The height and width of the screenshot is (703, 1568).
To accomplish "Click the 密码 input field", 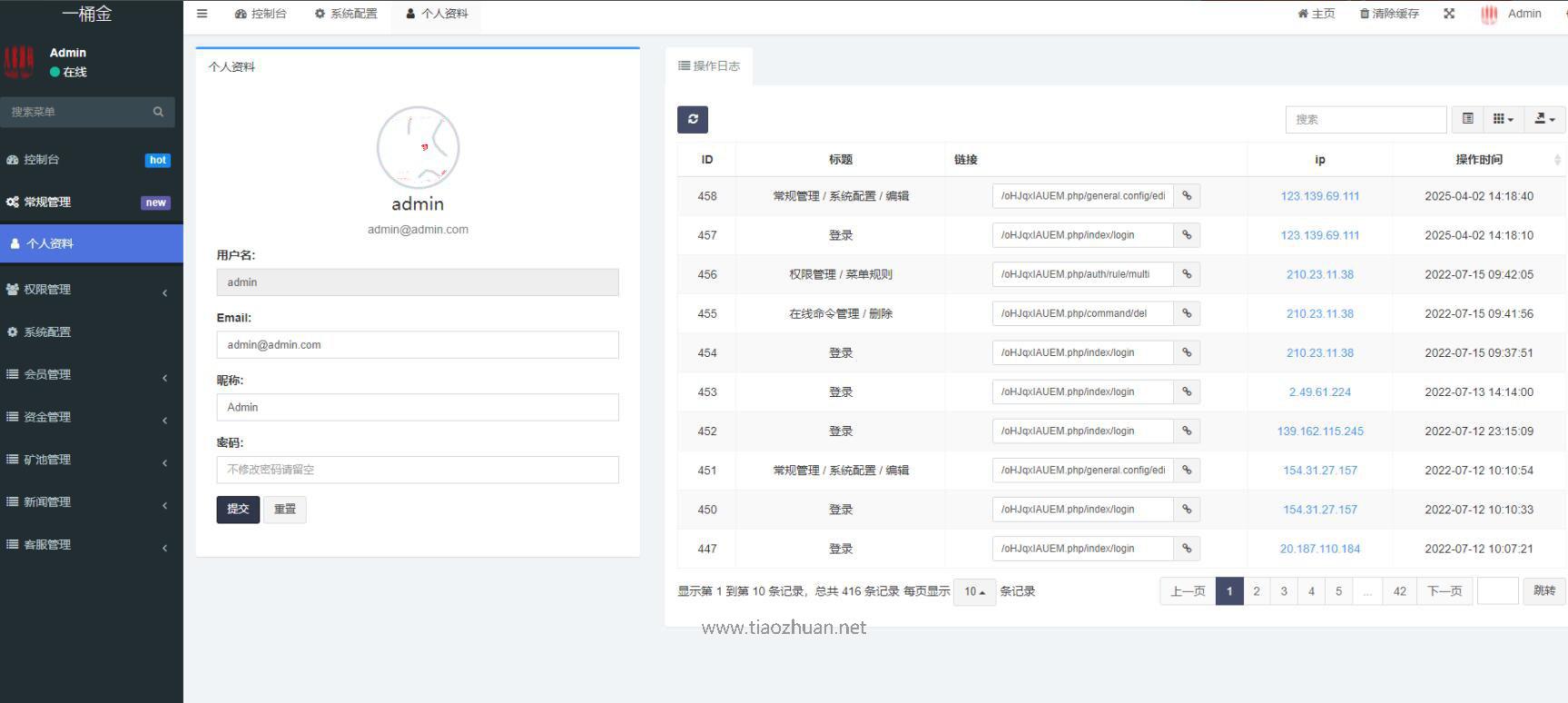I will (418, 470).
